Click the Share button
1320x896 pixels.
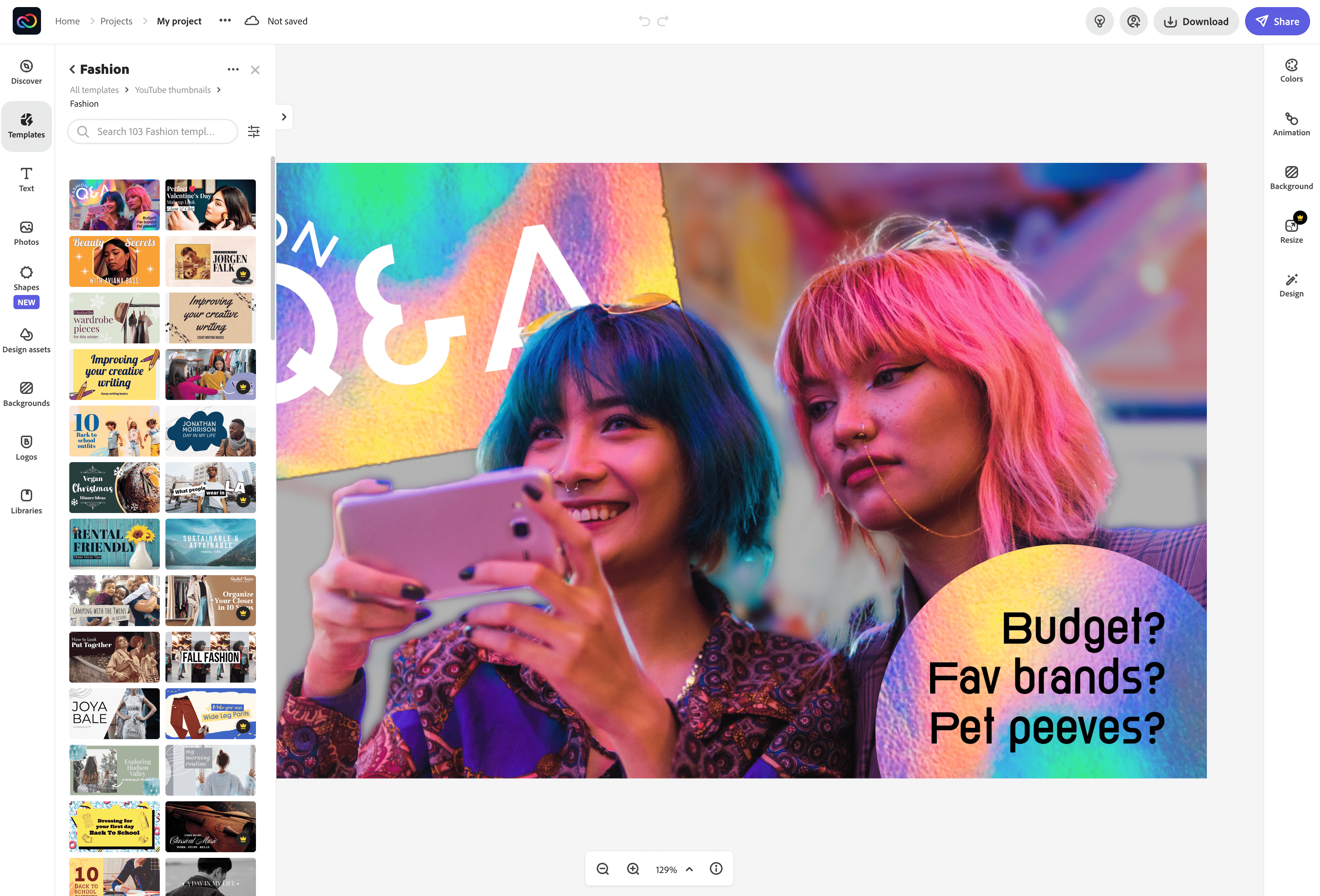(1277, 22)
